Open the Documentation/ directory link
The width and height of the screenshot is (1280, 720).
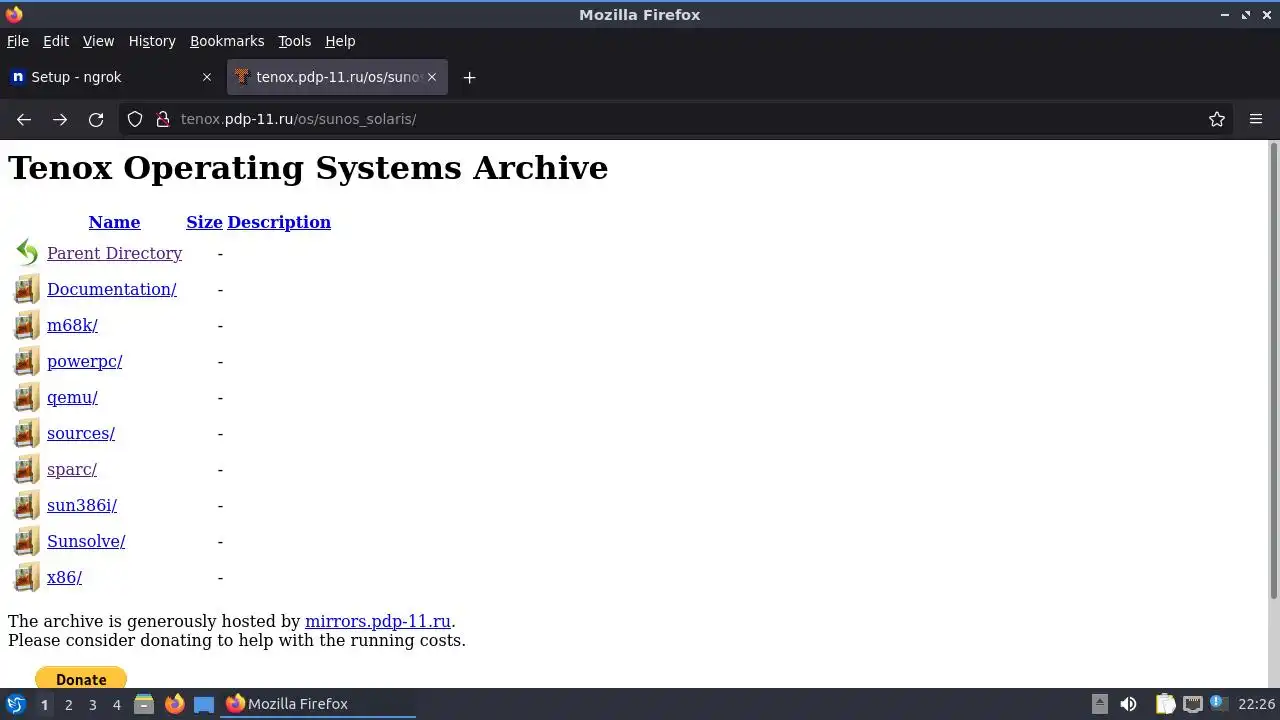coord(112,289)
